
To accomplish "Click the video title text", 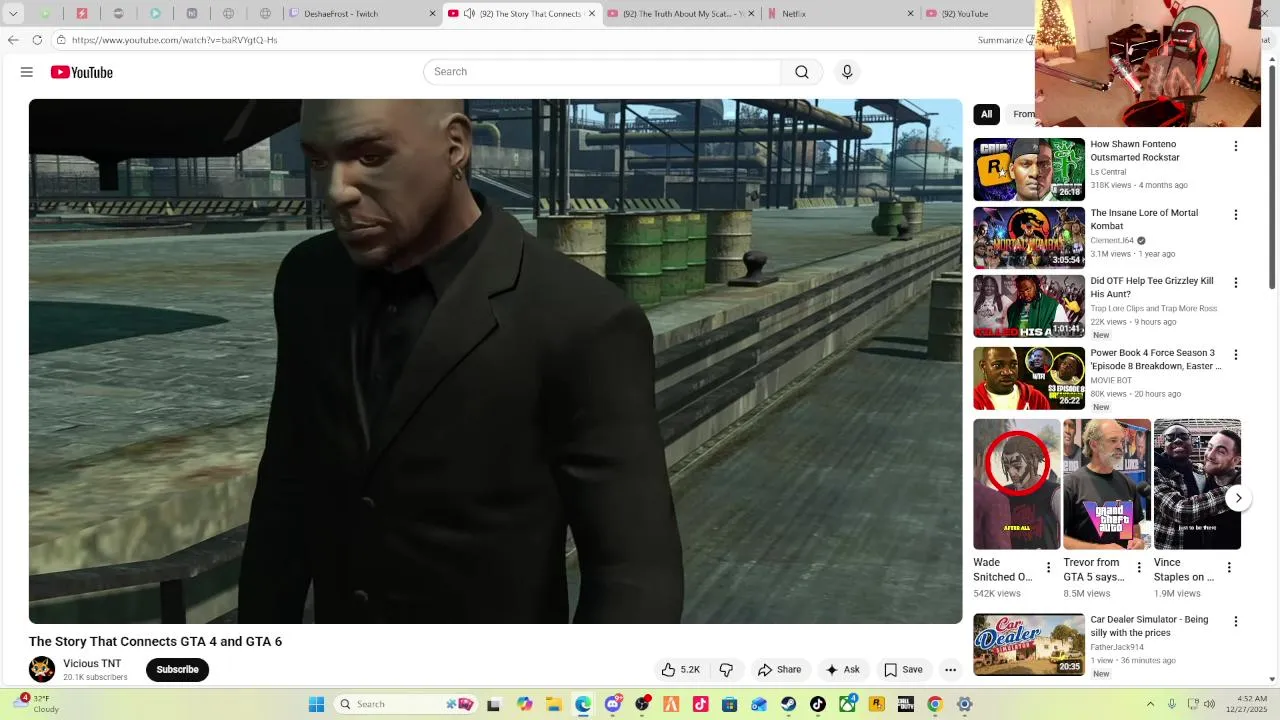I will coord(155,642).
